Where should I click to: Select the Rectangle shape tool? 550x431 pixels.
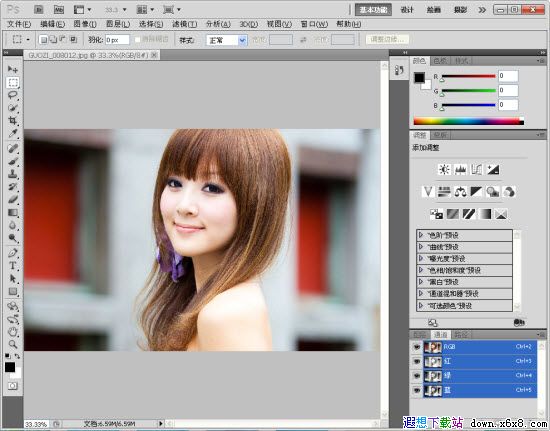(13, 291)
